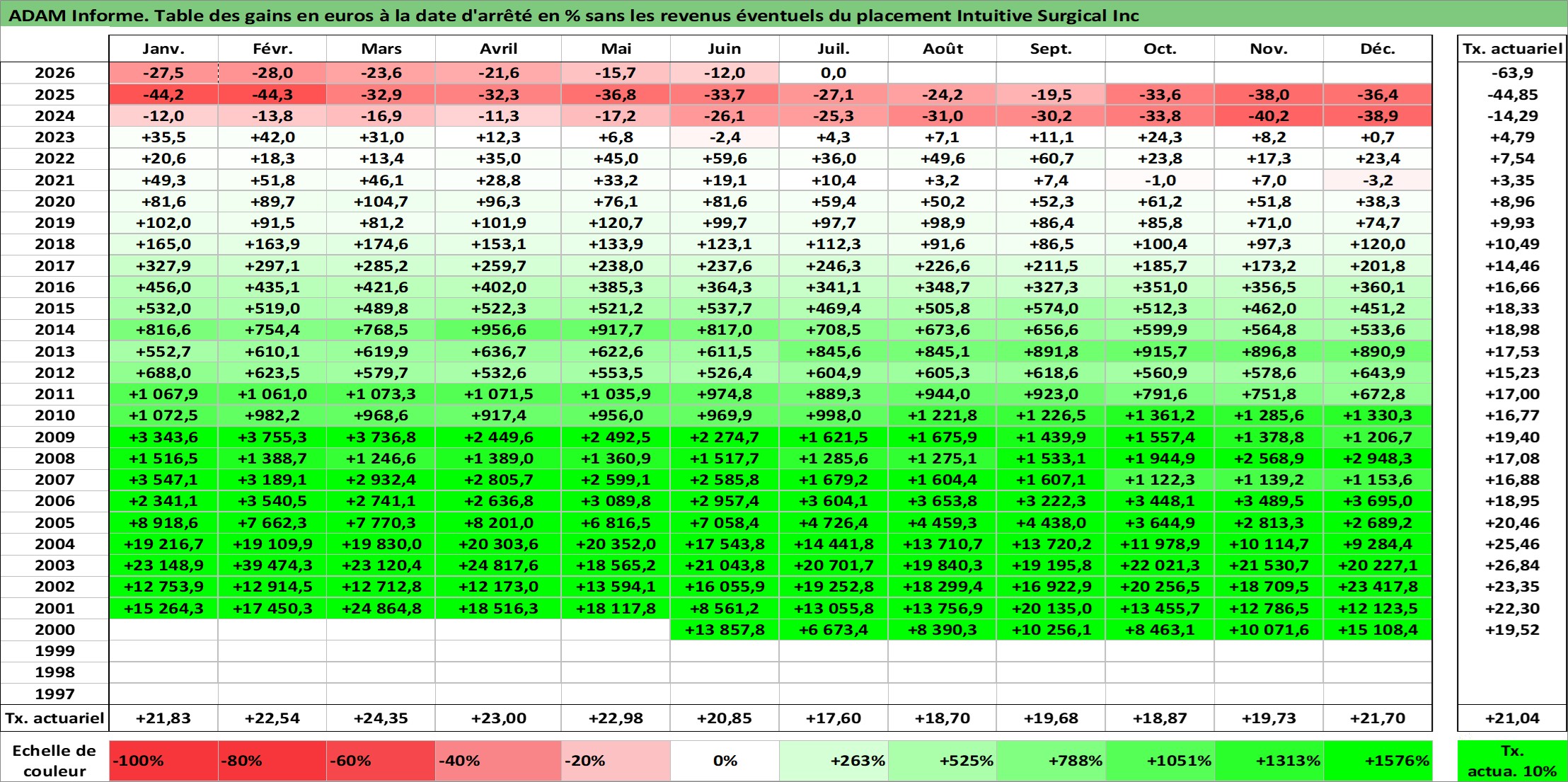Select the '+120,7' cell in row 2019
The width and height of the screenshot is (1568, 782).
coord(616,223)
